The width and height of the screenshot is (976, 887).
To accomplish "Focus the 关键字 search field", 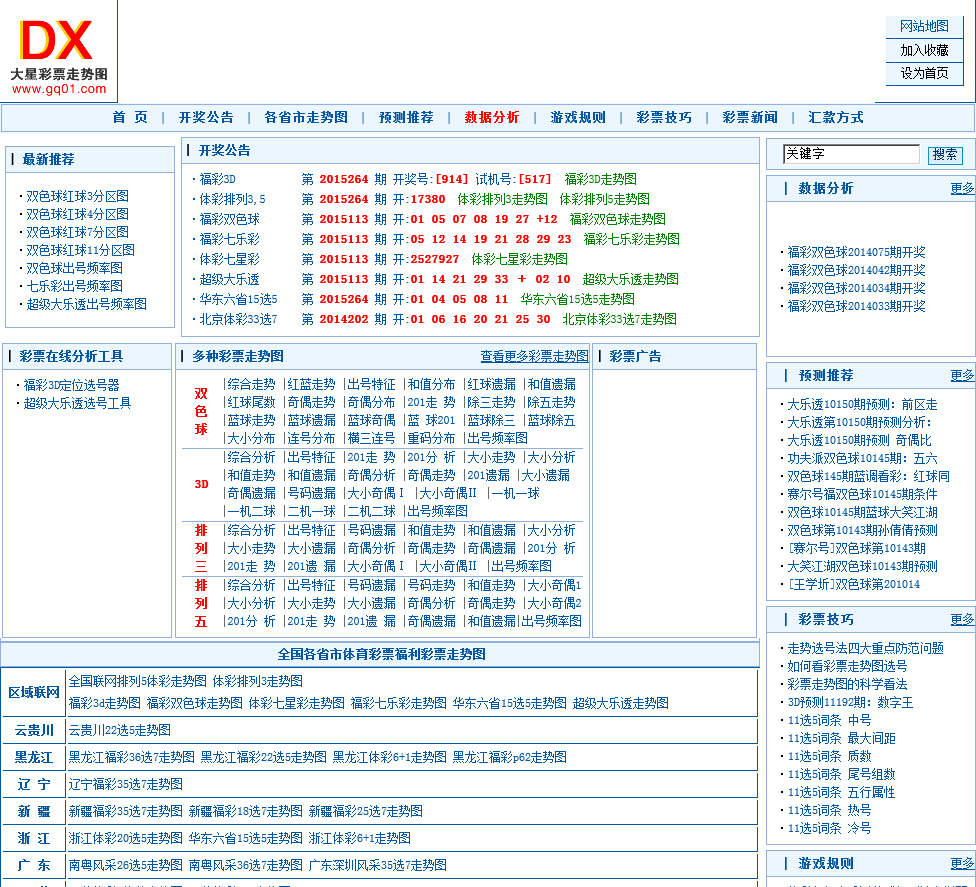I will pos(851,154).
